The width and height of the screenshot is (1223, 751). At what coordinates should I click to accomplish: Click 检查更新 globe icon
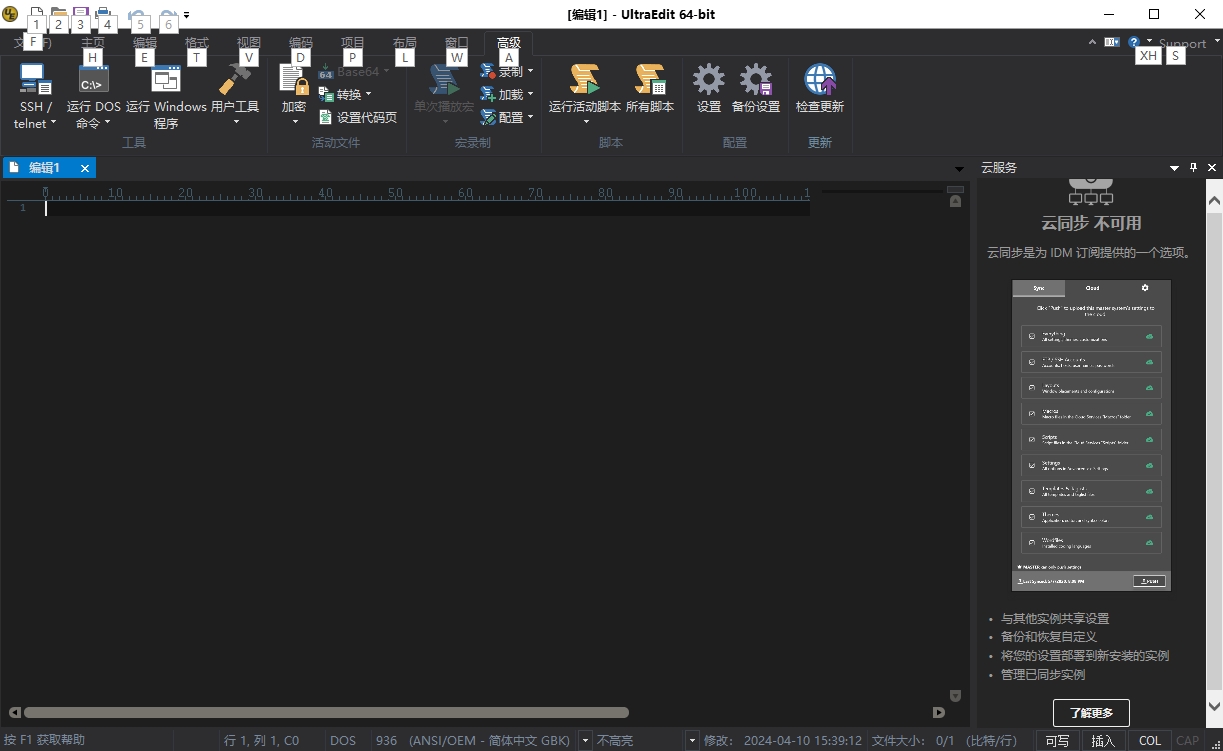tap(819, 80)
